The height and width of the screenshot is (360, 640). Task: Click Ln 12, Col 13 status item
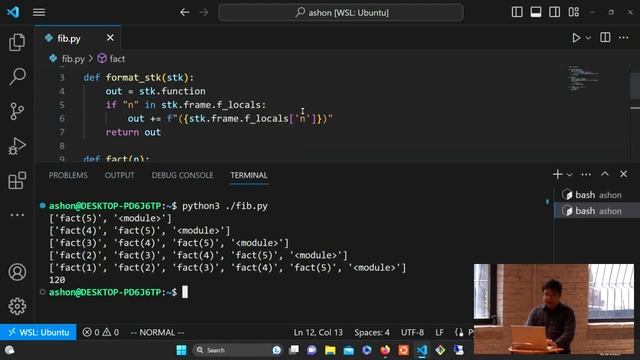[318, 332]
